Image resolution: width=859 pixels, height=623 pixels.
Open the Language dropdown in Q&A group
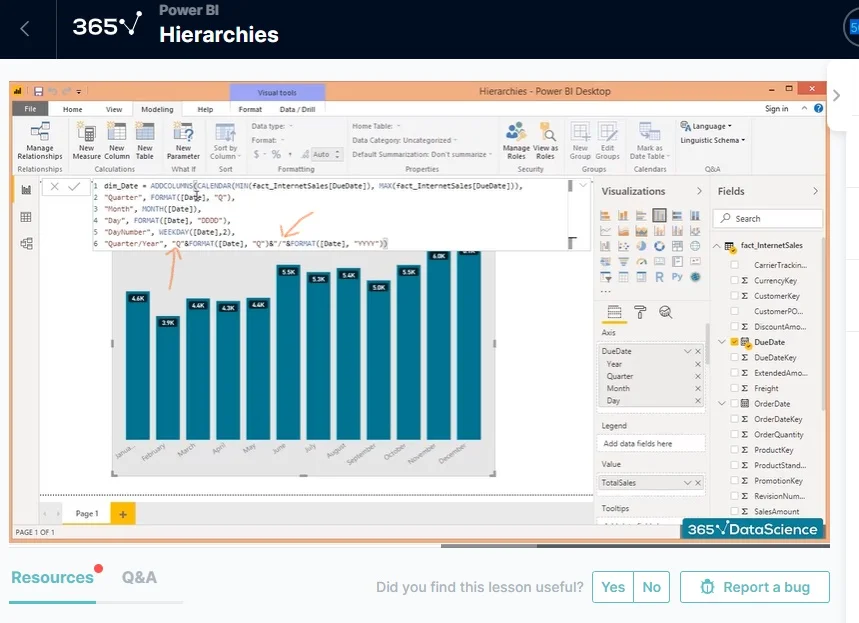[x=706, y=126]
